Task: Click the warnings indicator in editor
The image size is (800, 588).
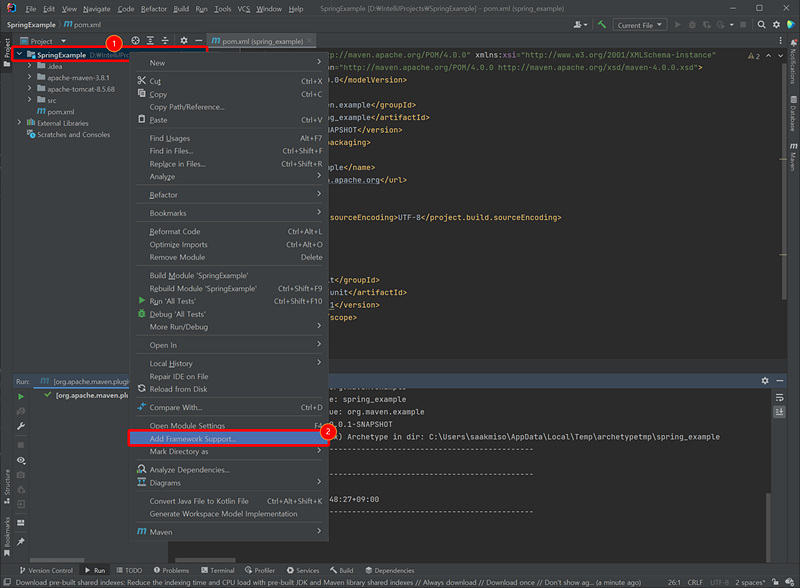Action: click(x=754, y=56)
